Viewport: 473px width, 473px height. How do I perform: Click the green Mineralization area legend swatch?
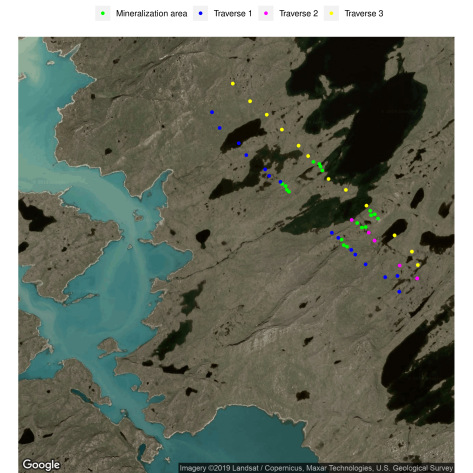pos(103,13)
